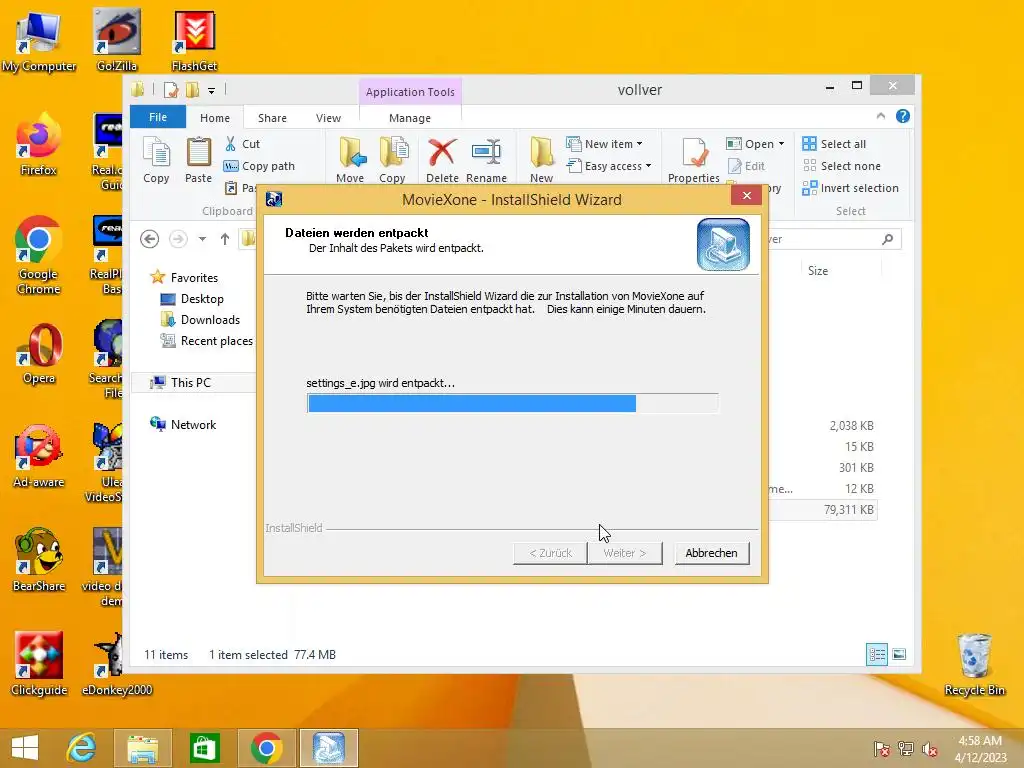Click the Copy to folder icon
The width and height of the screenshot is (1024, 768).
(392, 160)
